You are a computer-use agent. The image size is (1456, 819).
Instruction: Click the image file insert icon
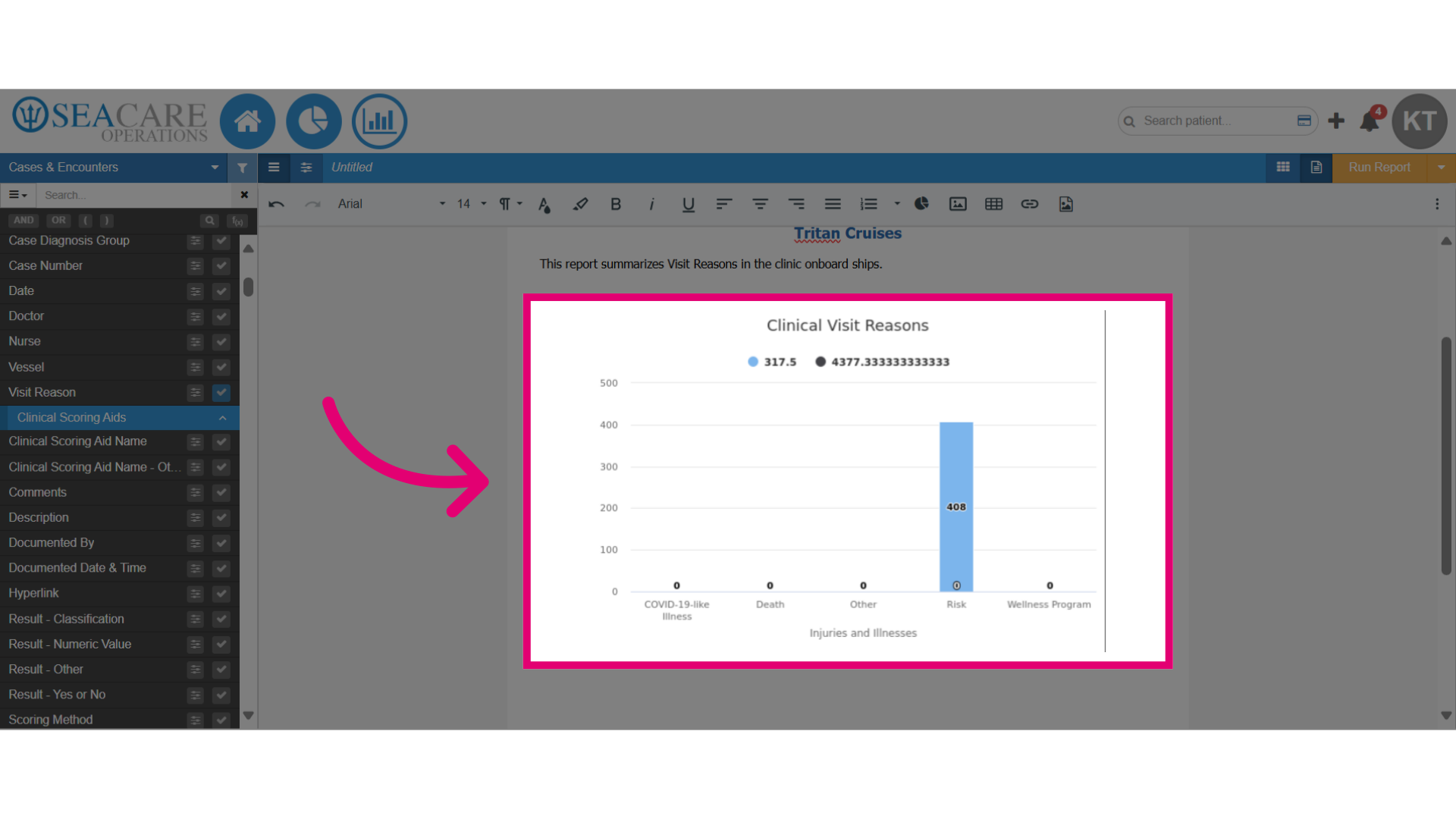(1065, 204)
